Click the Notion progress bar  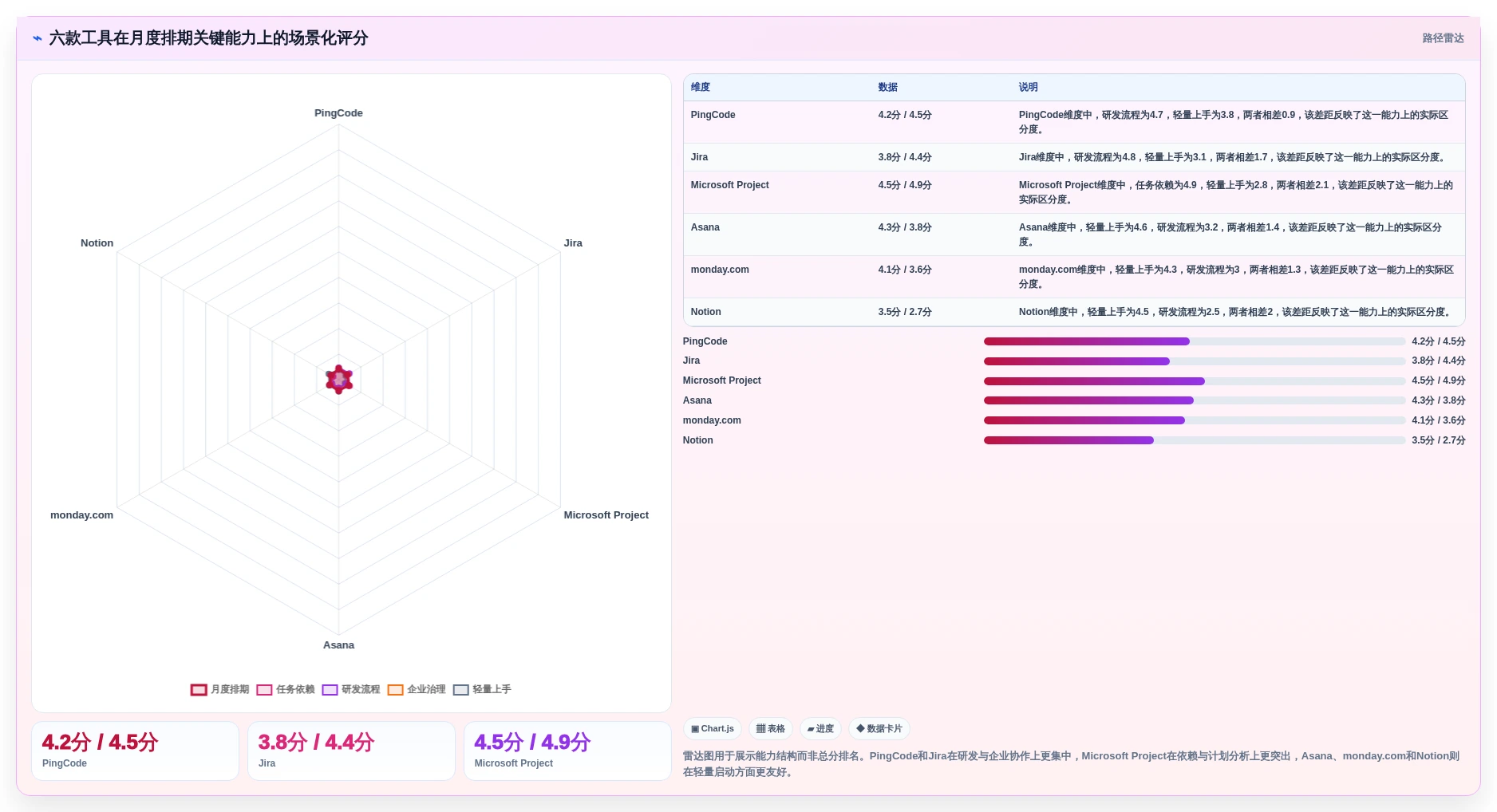click(x=1195, y=440)
